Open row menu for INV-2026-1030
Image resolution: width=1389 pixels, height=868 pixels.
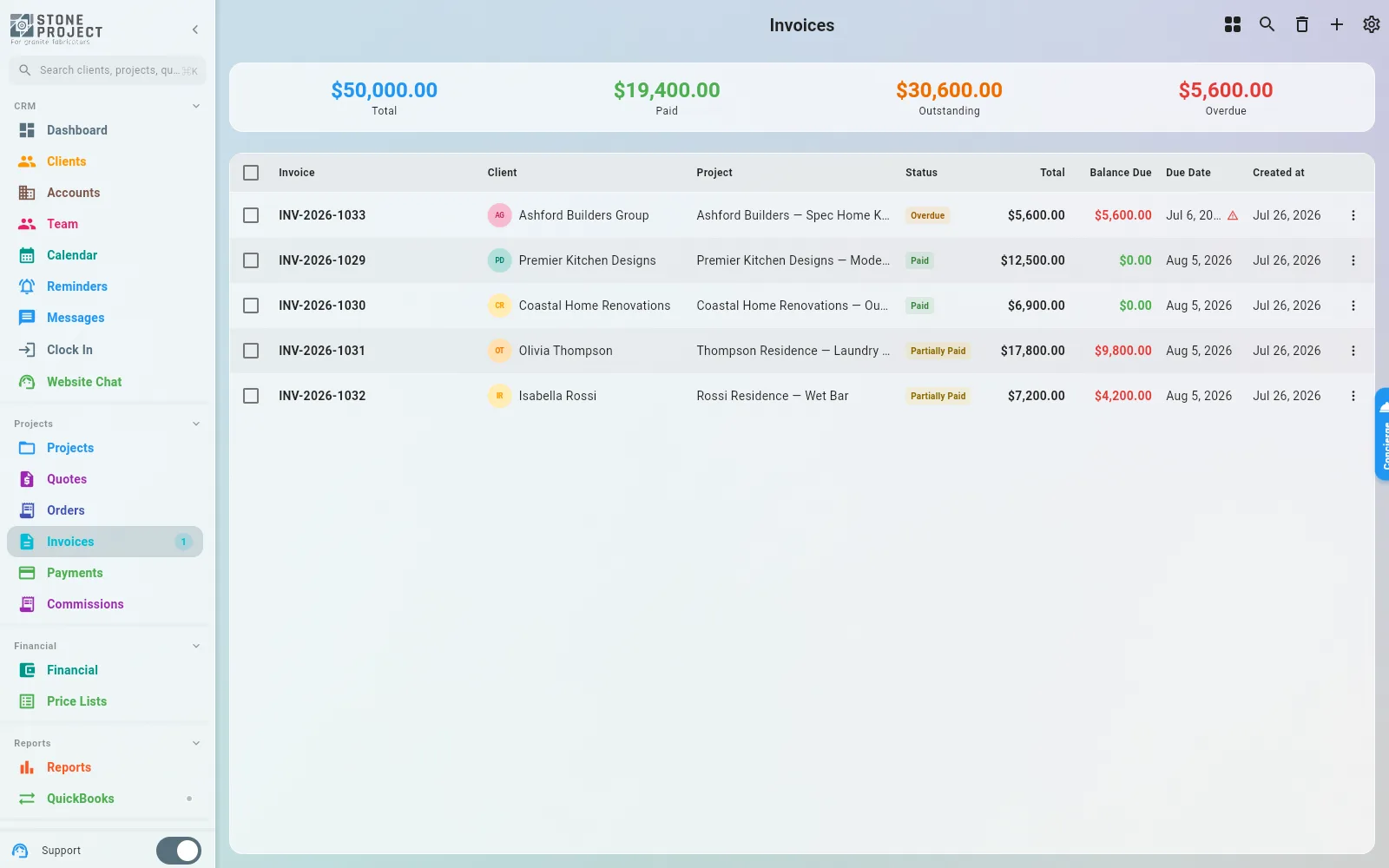coord(1353,306)
